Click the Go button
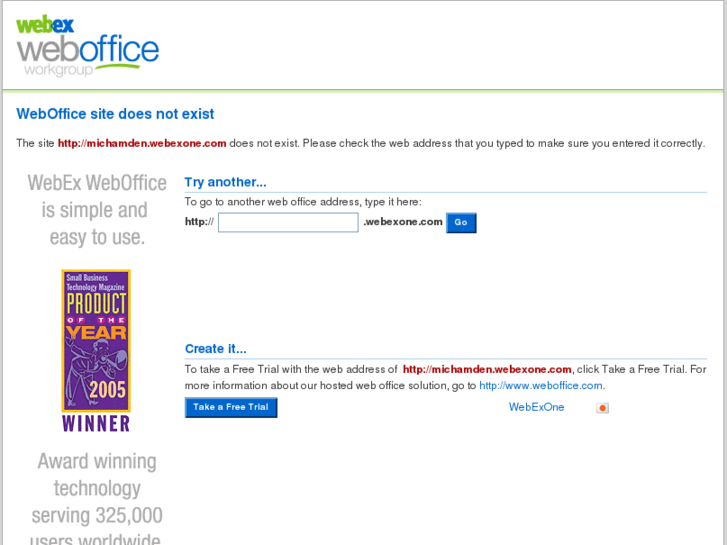727x545 pixels. coord(461,223)
